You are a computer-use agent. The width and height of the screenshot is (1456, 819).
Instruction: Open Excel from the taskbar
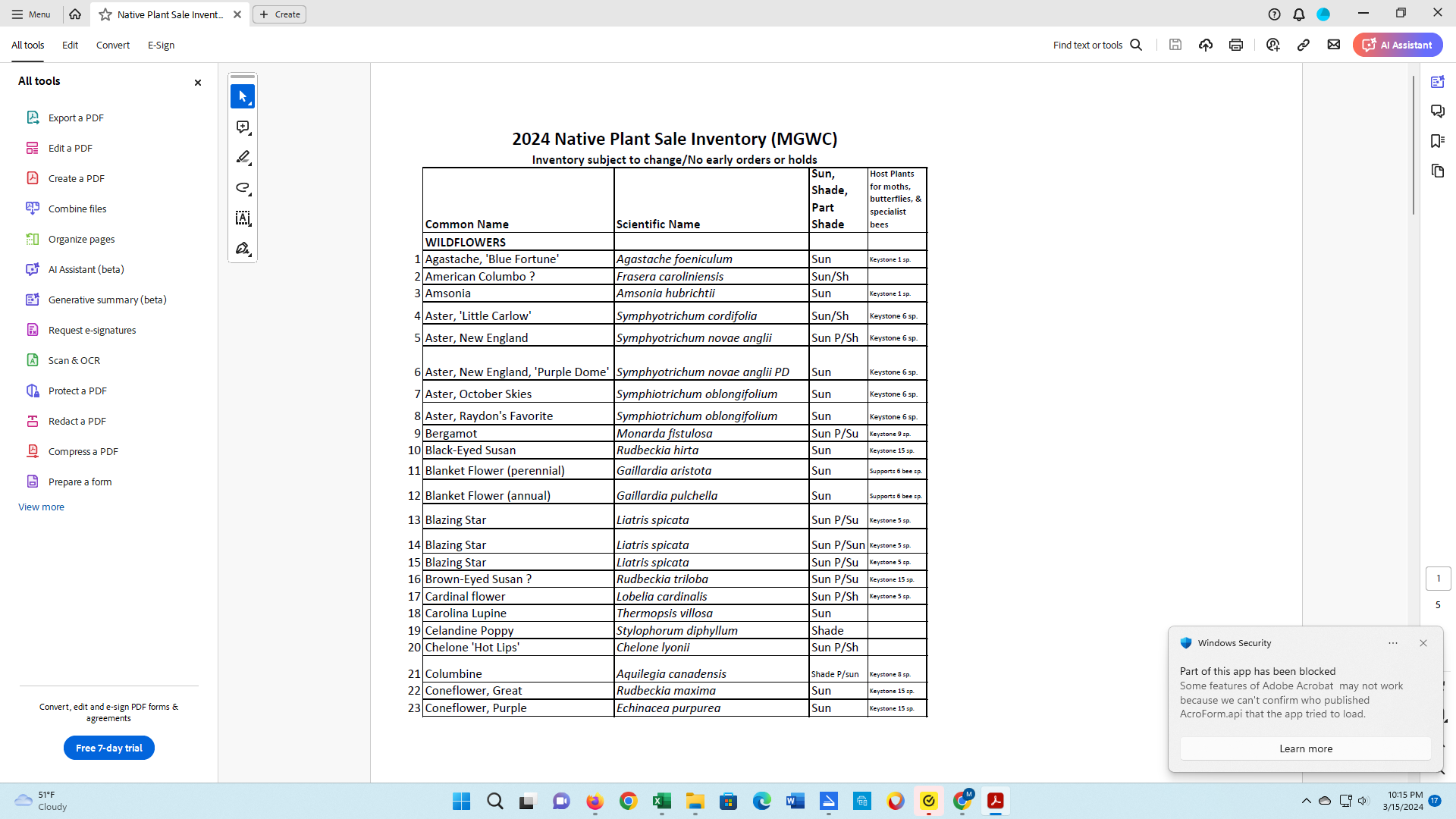click(661, 801)
